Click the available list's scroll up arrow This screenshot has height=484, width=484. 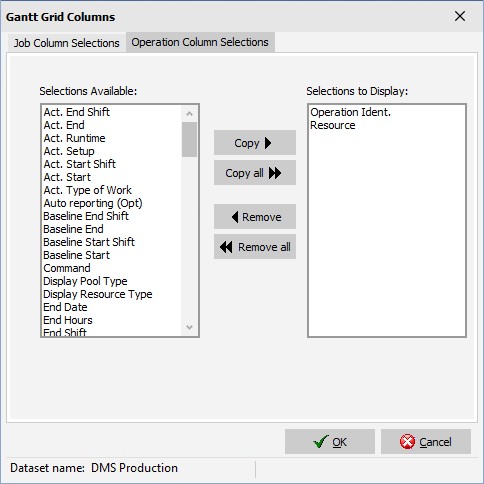pos(189,114)
